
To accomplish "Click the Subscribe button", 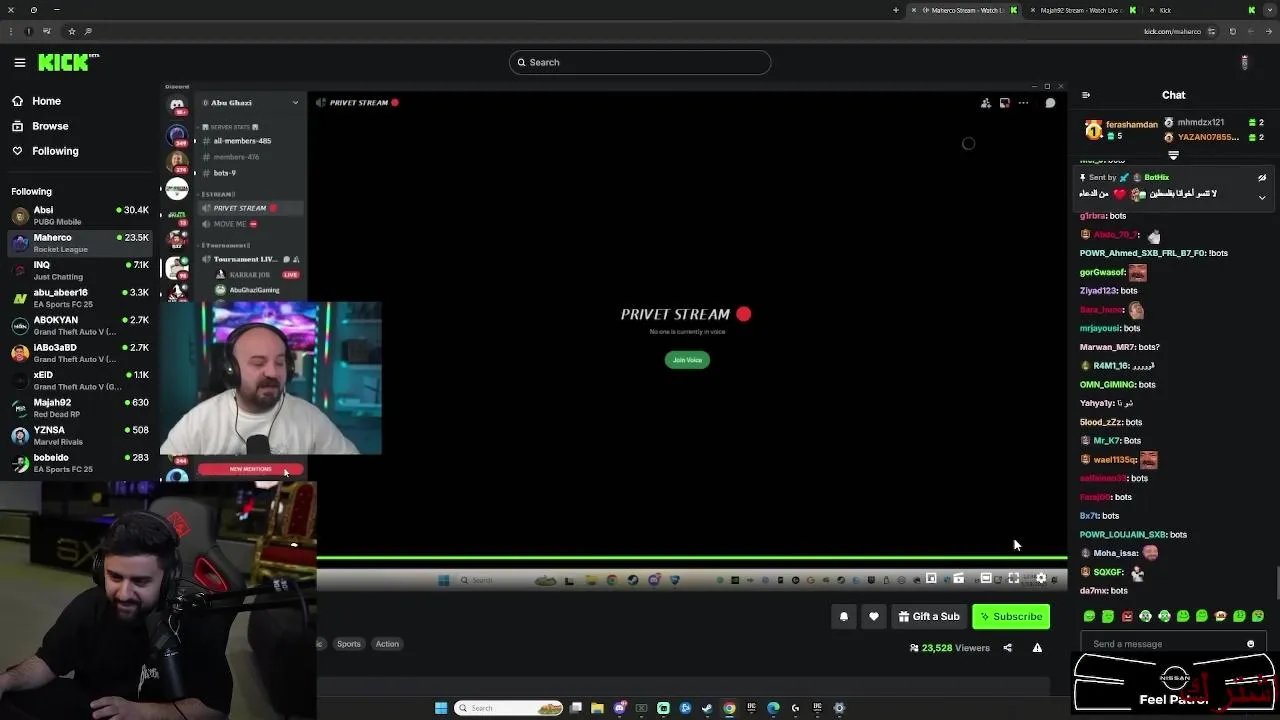I will pos(1011,617).
